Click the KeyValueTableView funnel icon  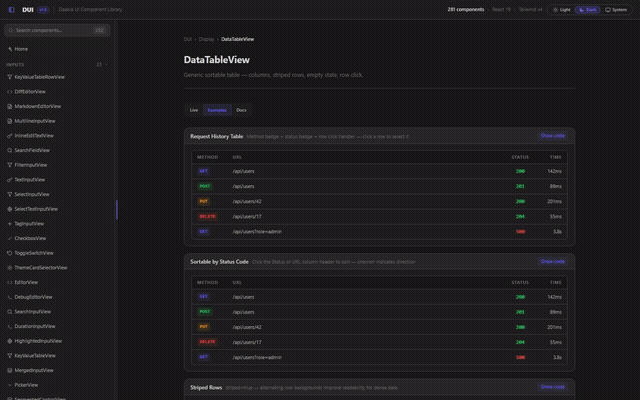tap(9, 356)
